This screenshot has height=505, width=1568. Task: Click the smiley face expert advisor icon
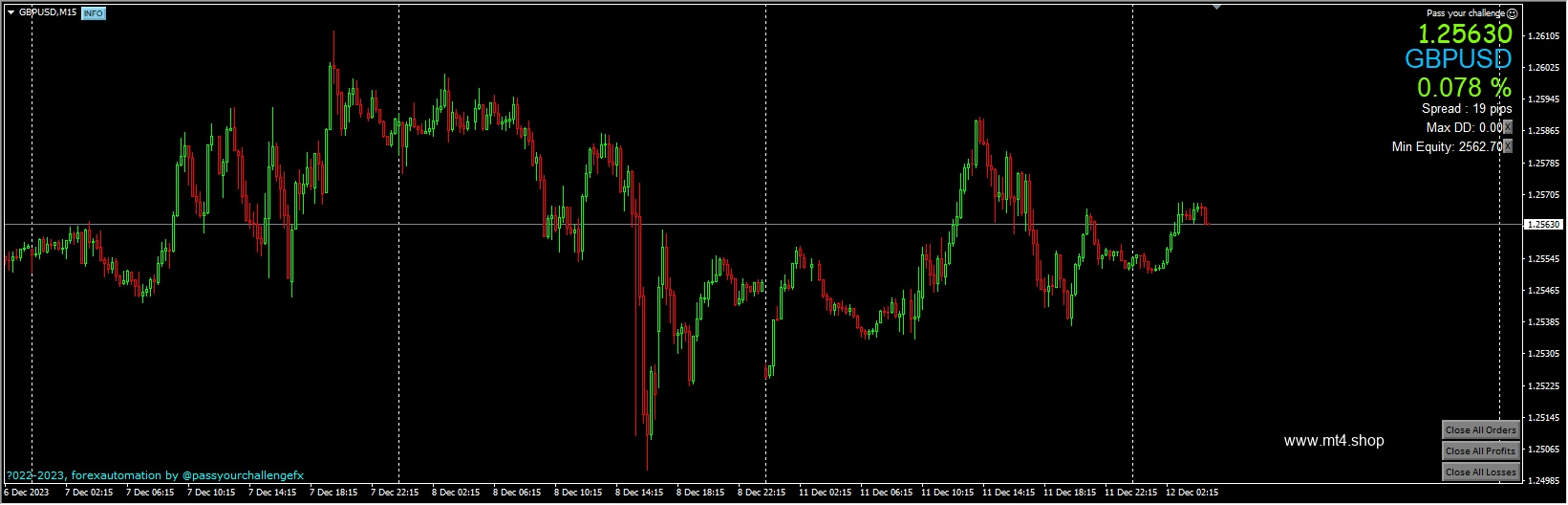click(x=1512, y=13)
